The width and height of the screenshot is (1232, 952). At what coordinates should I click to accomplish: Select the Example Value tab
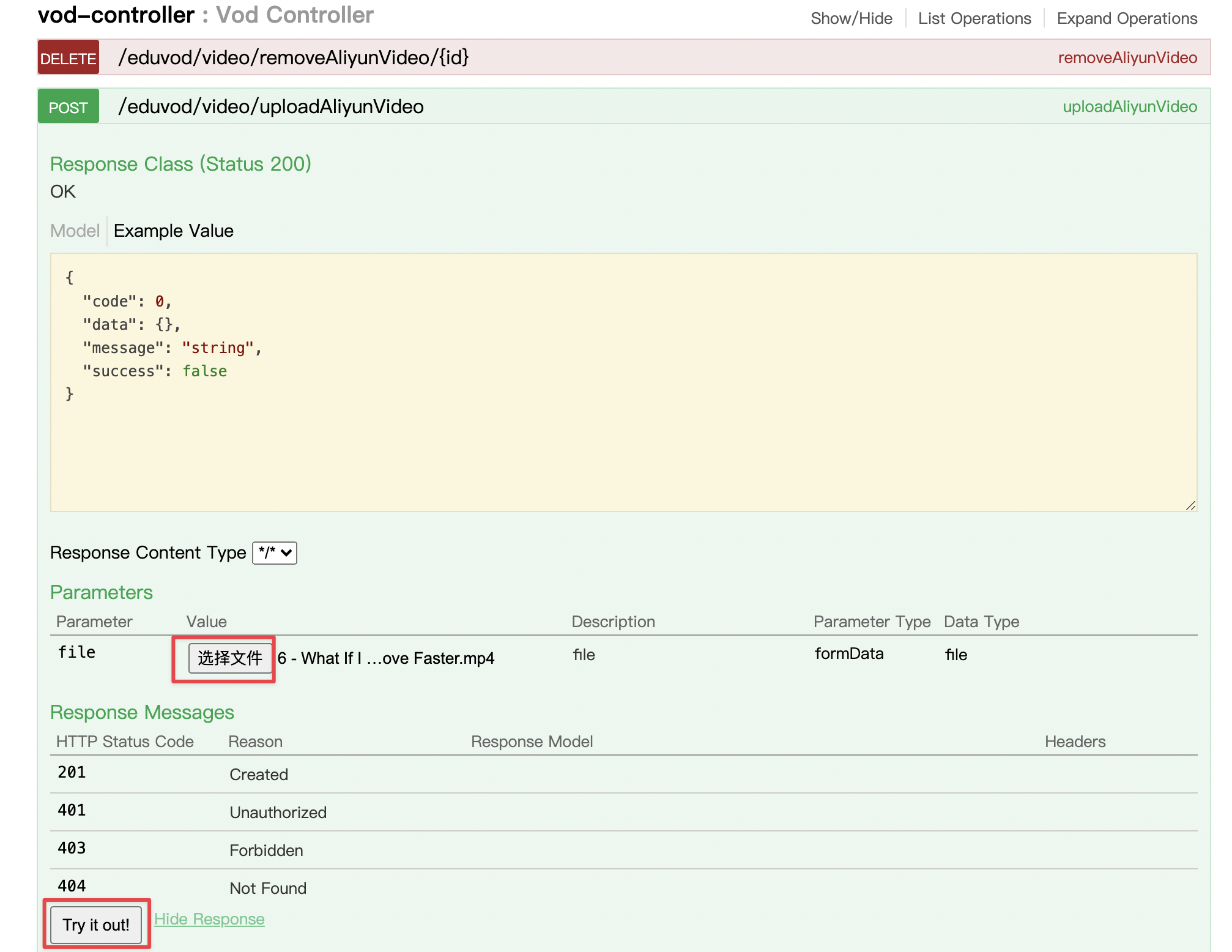coord(174,231)
